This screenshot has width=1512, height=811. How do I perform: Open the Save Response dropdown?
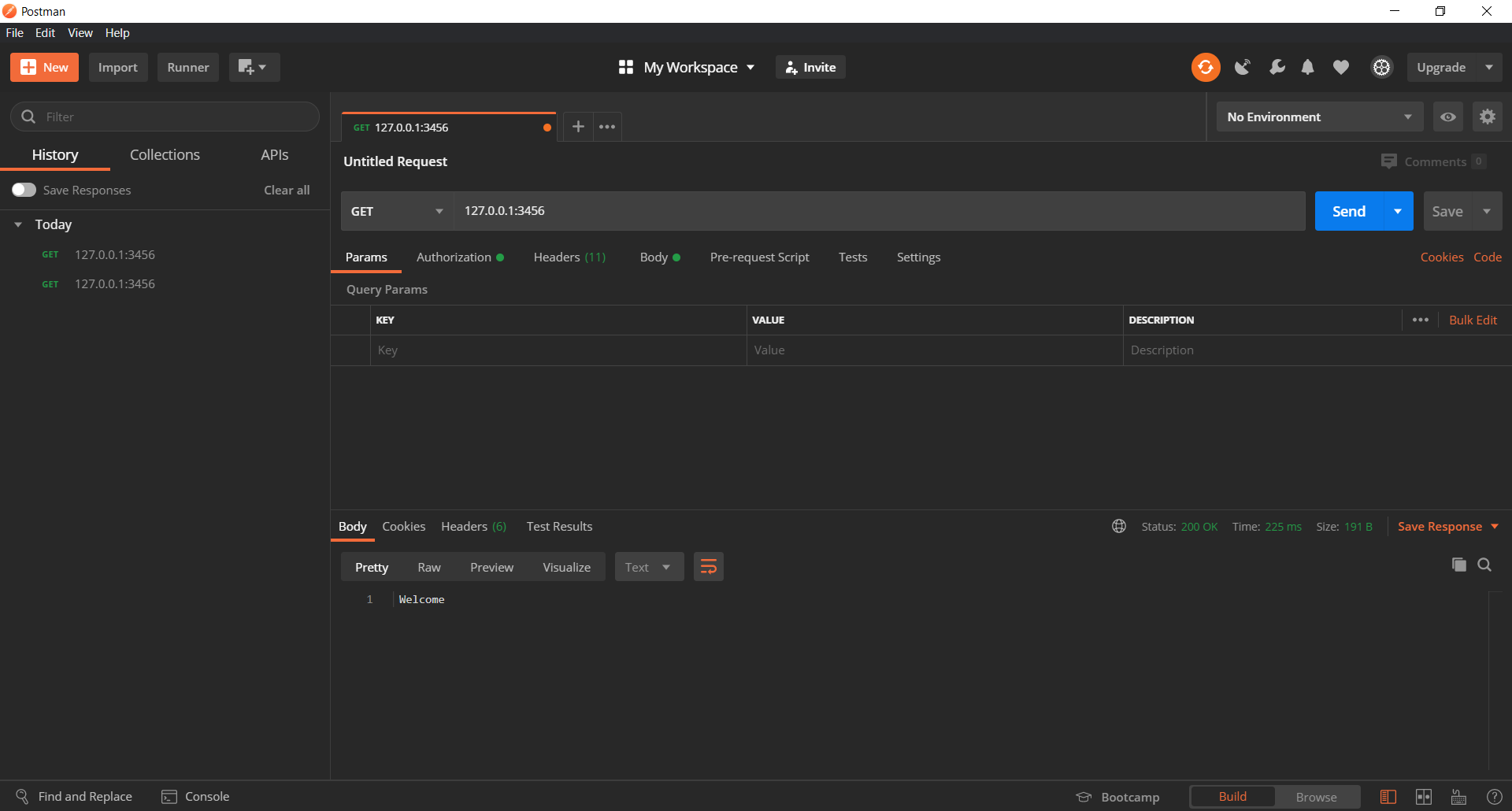point(1448,526)
